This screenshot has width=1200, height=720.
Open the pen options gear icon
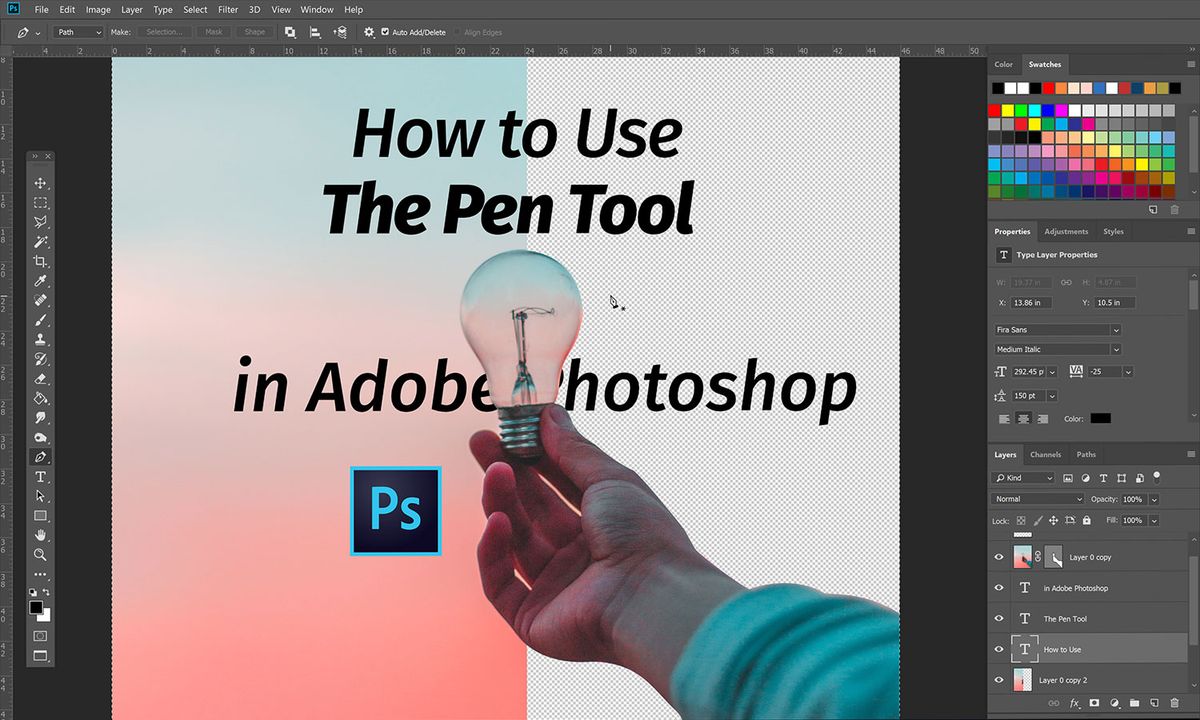369,32
